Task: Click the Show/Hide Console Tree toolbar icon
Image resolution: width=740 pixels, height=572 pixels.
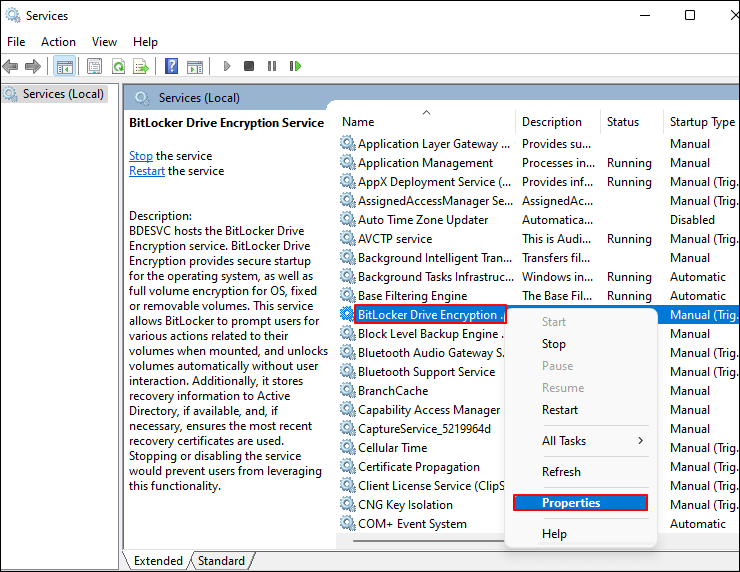Action: 64,66
